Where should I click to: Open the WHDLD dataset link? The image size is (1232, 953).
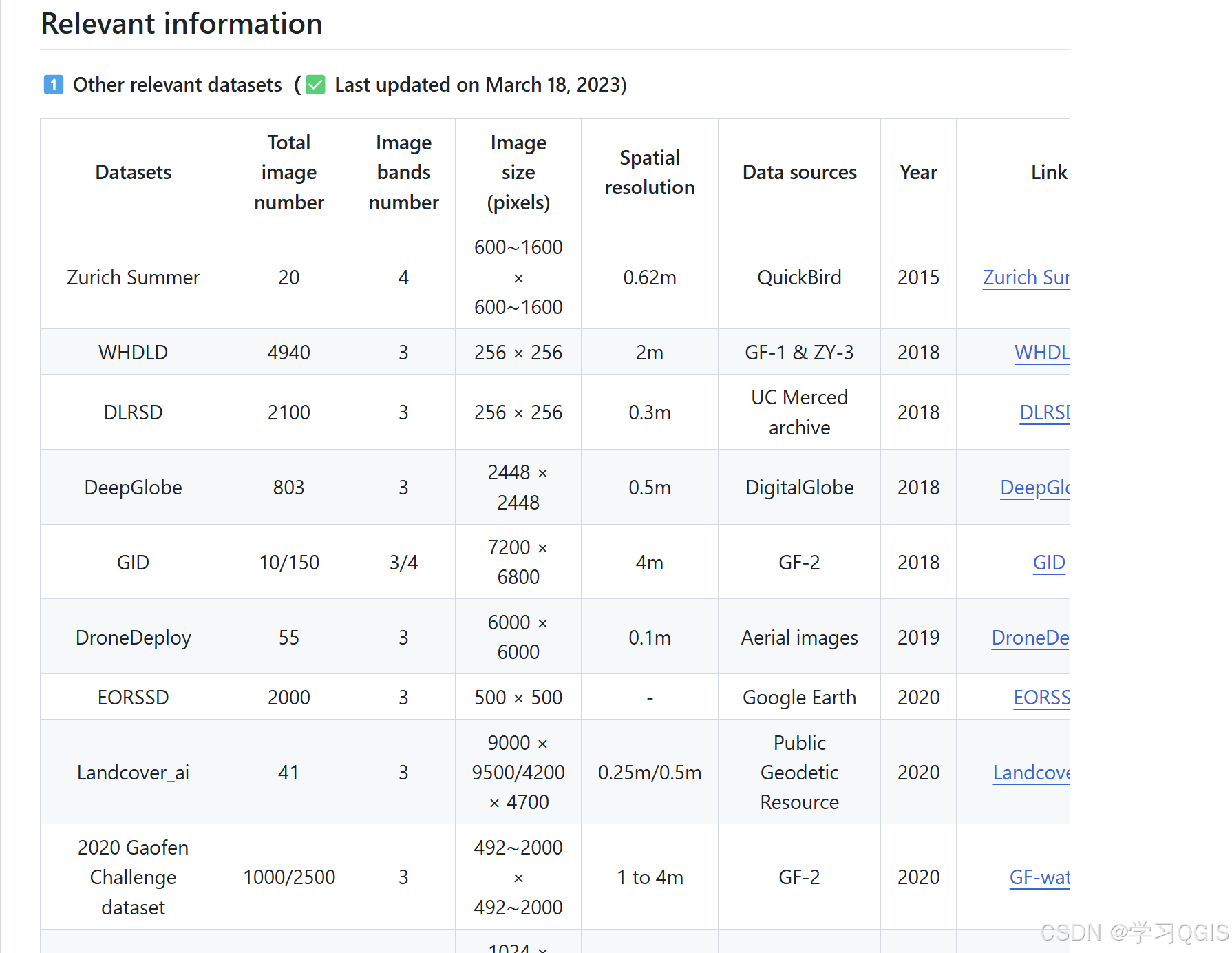[x=1041, y=353]
